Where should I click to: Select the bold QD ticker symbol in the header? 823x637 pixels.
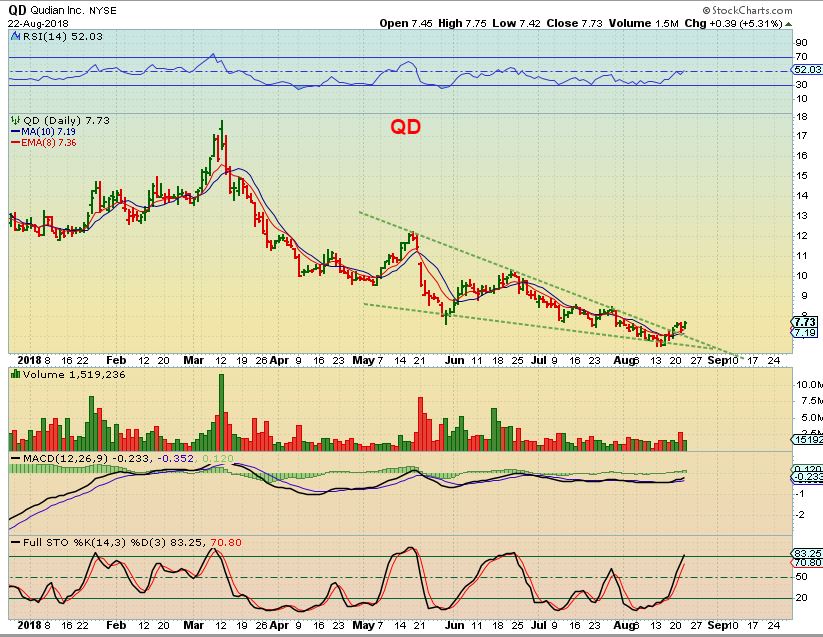pyautogui.click(x=17, y=10)
